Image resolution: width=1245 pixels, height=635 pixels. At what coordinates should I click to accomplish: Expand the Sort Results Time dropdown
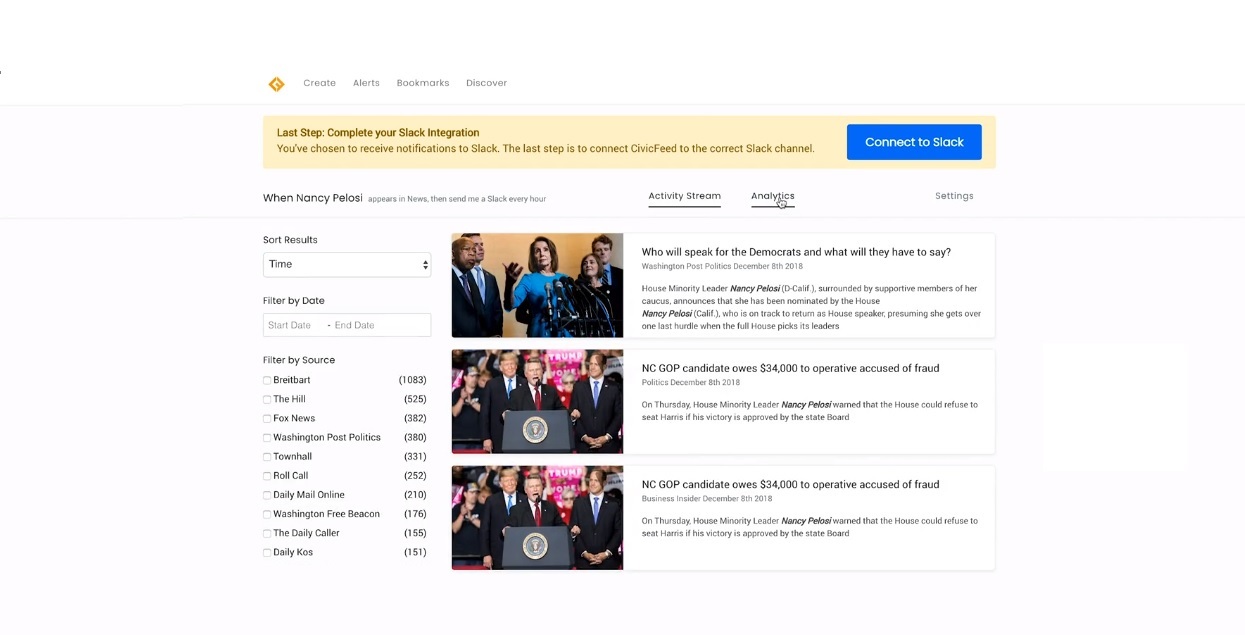point(346,264)
